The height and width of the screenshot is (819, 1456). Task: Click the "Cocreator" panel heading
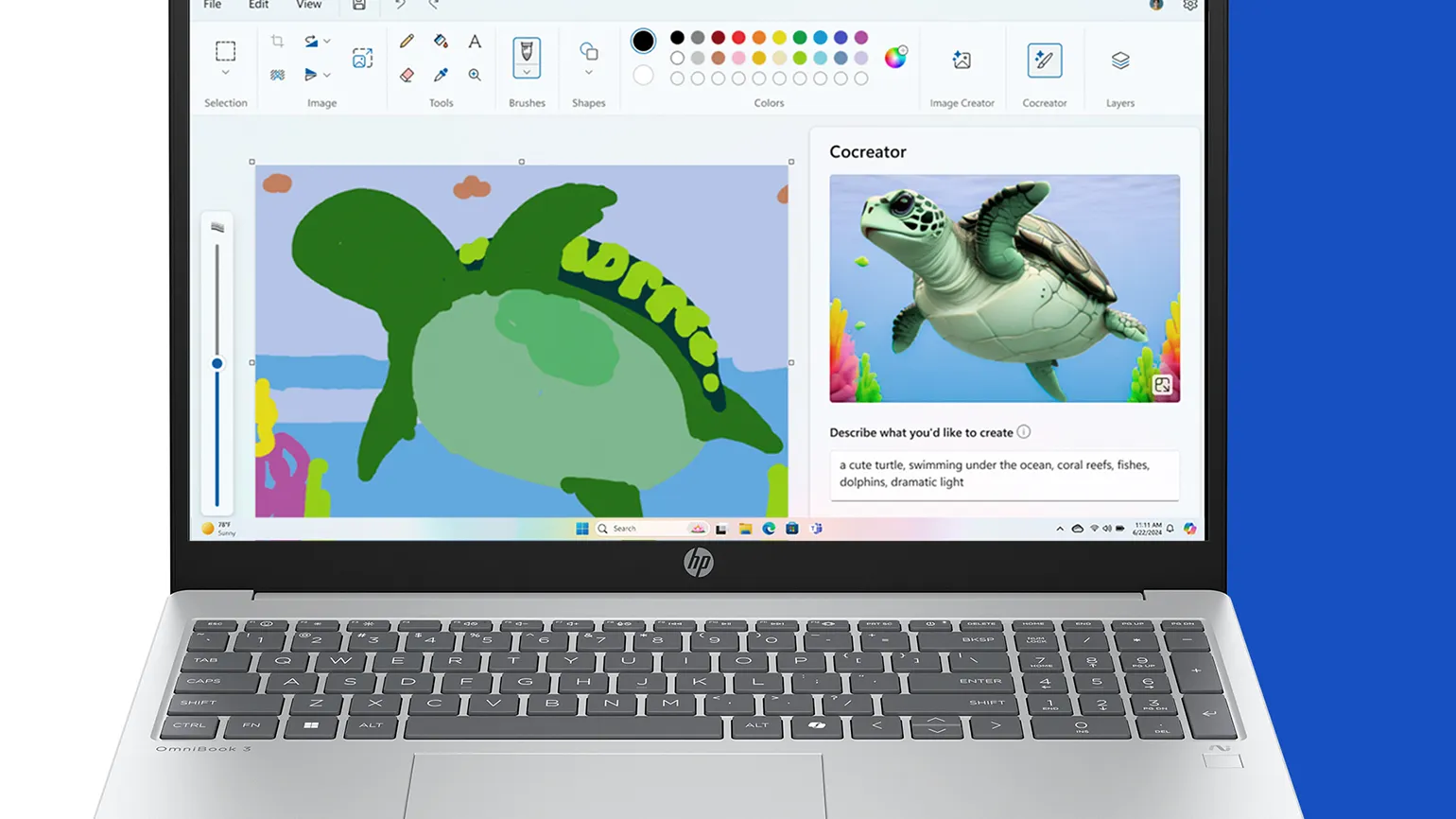point(867,152)
